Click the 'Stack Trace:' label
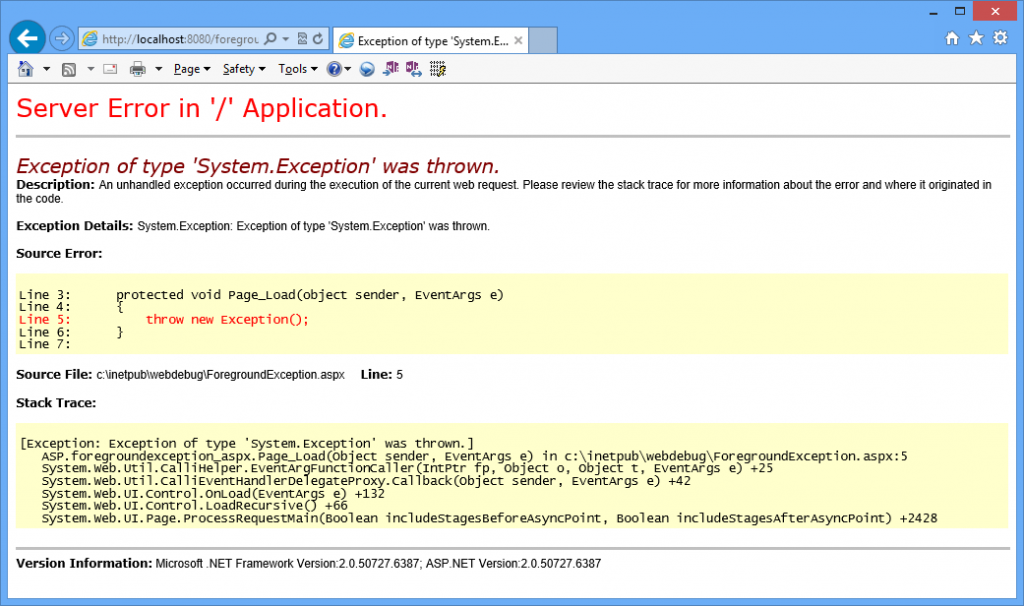 pos(56,403)
